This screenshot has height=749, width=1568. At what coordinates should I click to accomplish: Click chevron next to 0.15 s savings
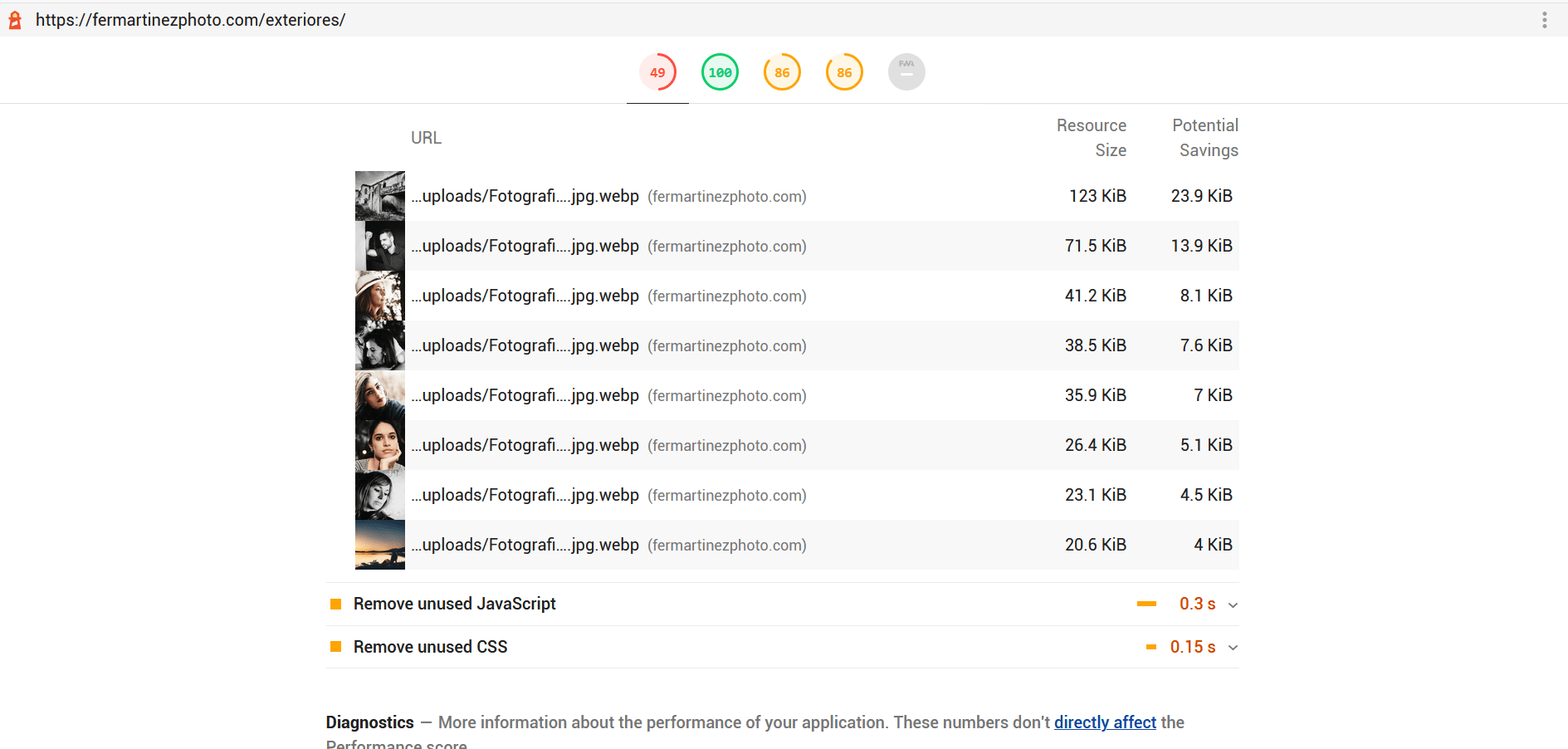pyautogui.click(x=1233, y=648)
